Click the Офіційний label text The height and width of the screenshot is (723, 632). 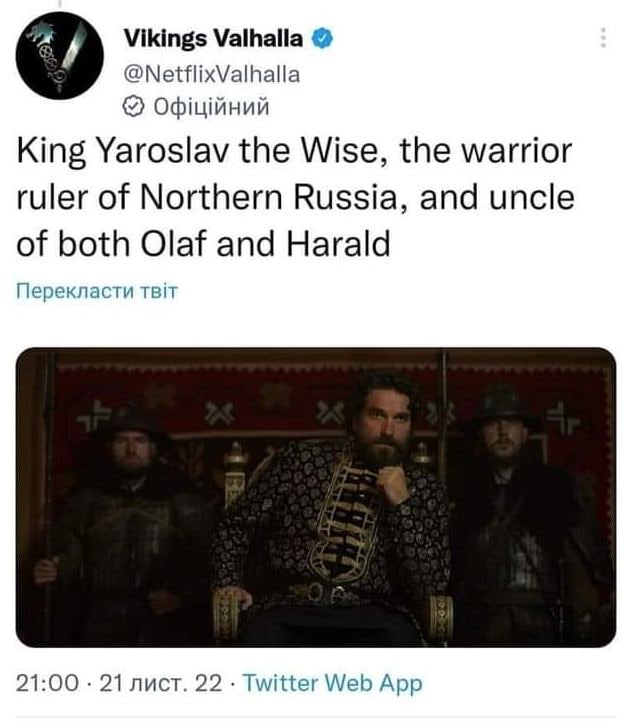pos(208,106)
